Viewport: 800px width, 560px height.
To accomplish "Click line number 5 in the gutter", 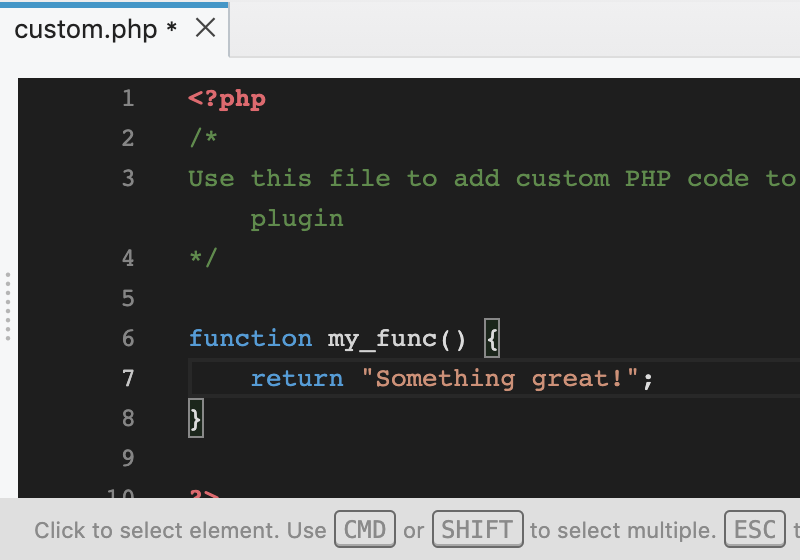I will (x=128, y=298).
